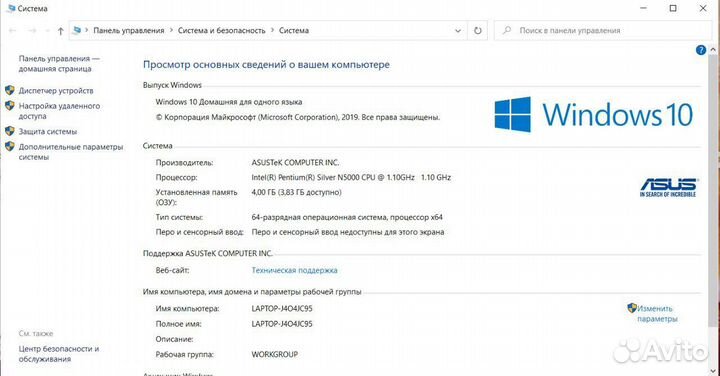Screen dimensions: 720x376
Task: Click Изменить параметры link
Action: coord(657,314)
